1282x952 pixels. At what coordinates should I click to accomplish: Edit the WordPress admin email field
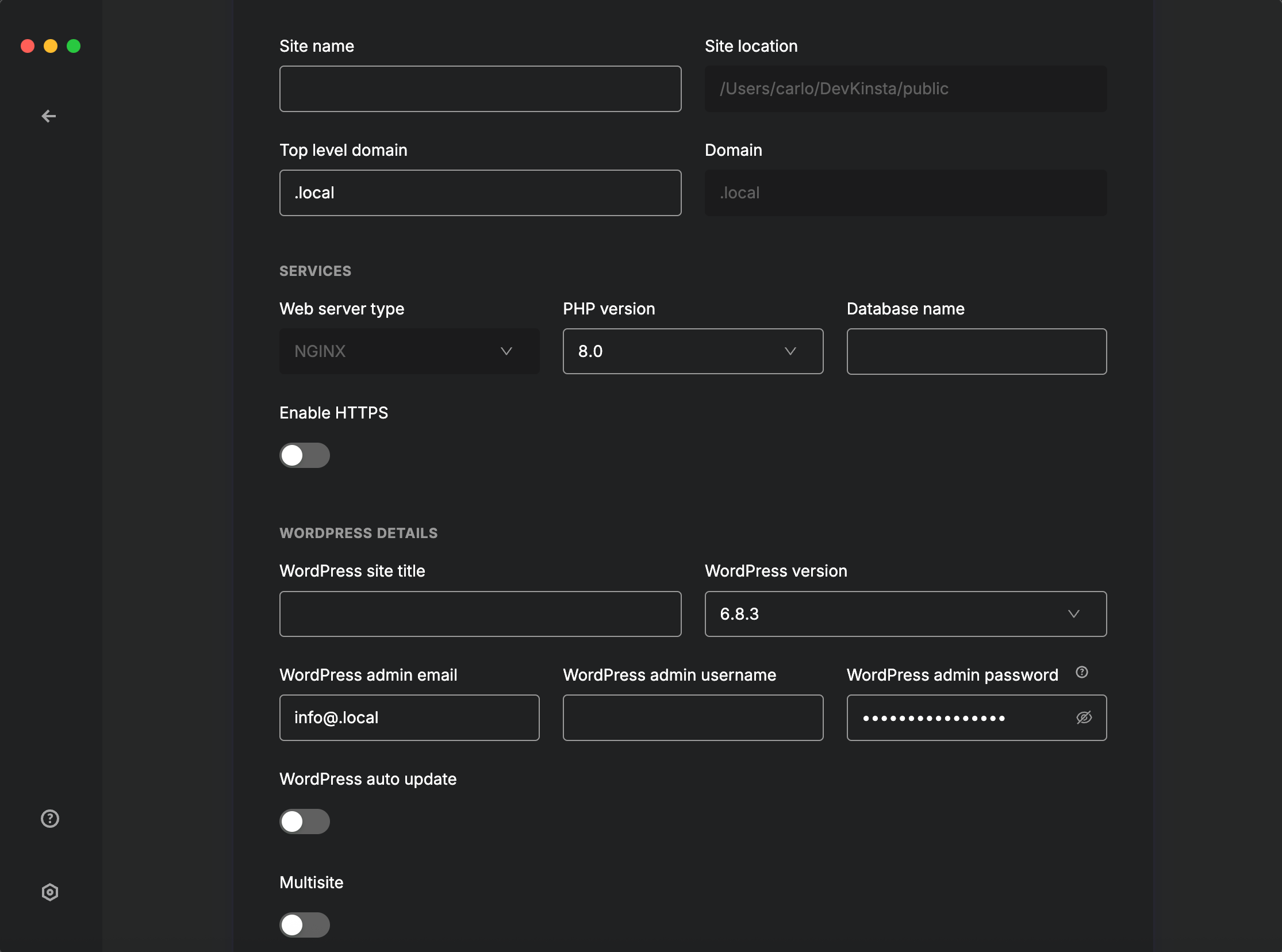point(409,717)
